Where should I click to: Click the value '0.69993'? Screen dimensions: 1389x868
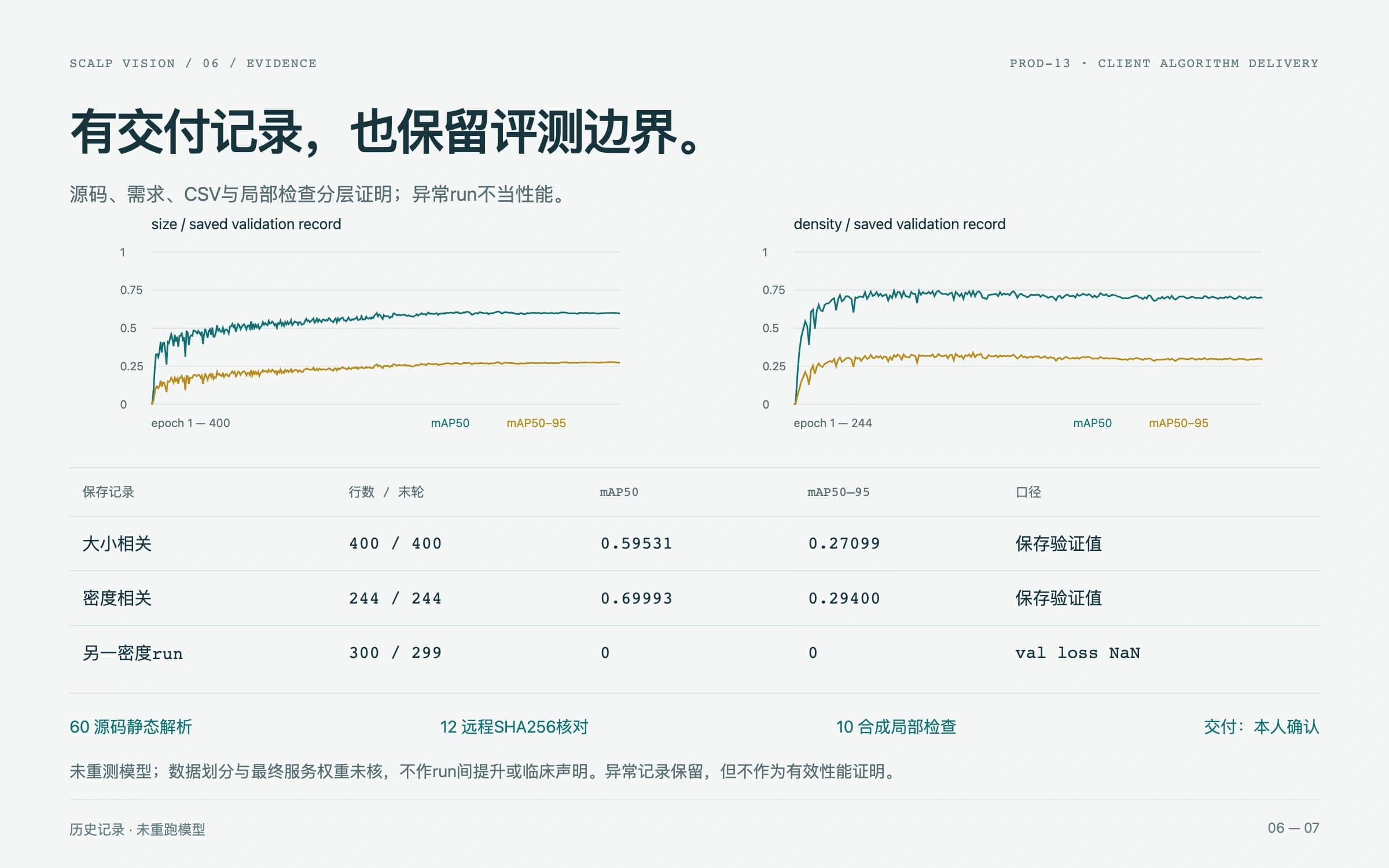click(636, 598)
